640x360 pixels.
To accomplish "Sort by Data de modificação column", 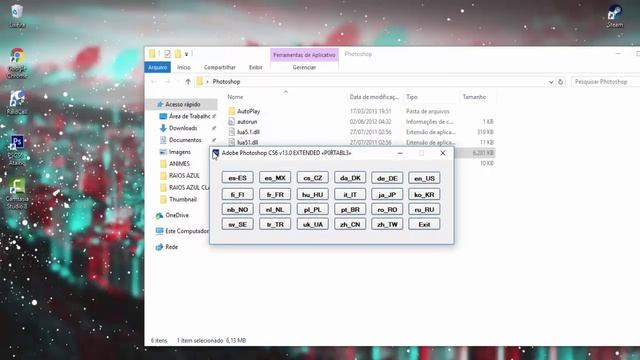I will point(374,97).
